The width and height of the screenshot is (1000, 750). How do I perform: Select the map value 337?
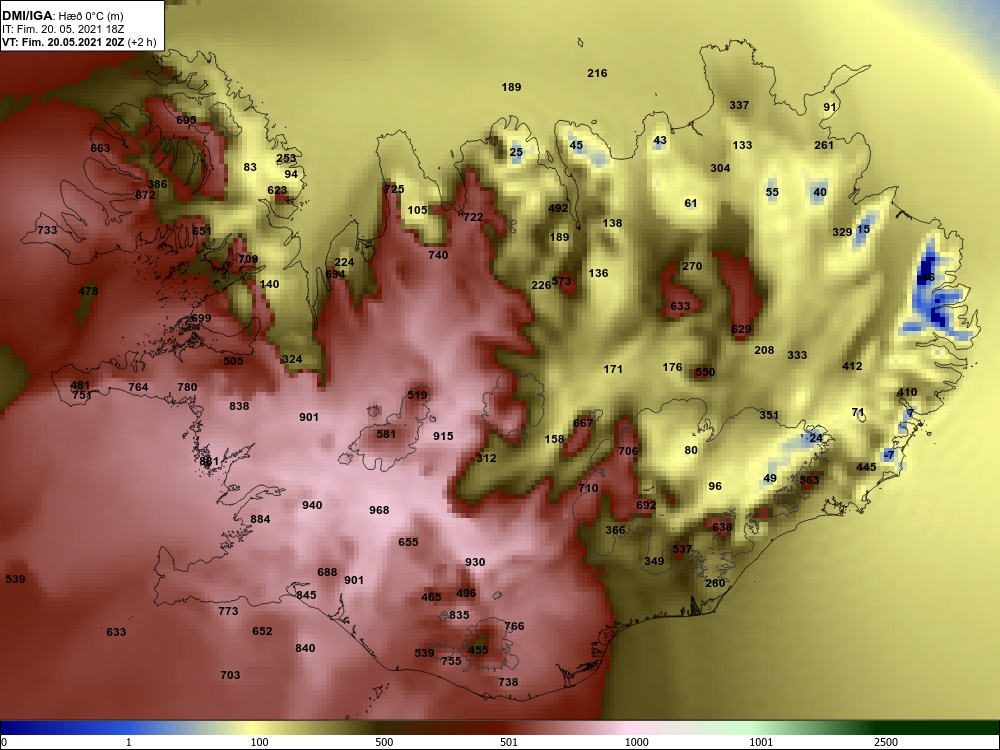pos(739,105)
